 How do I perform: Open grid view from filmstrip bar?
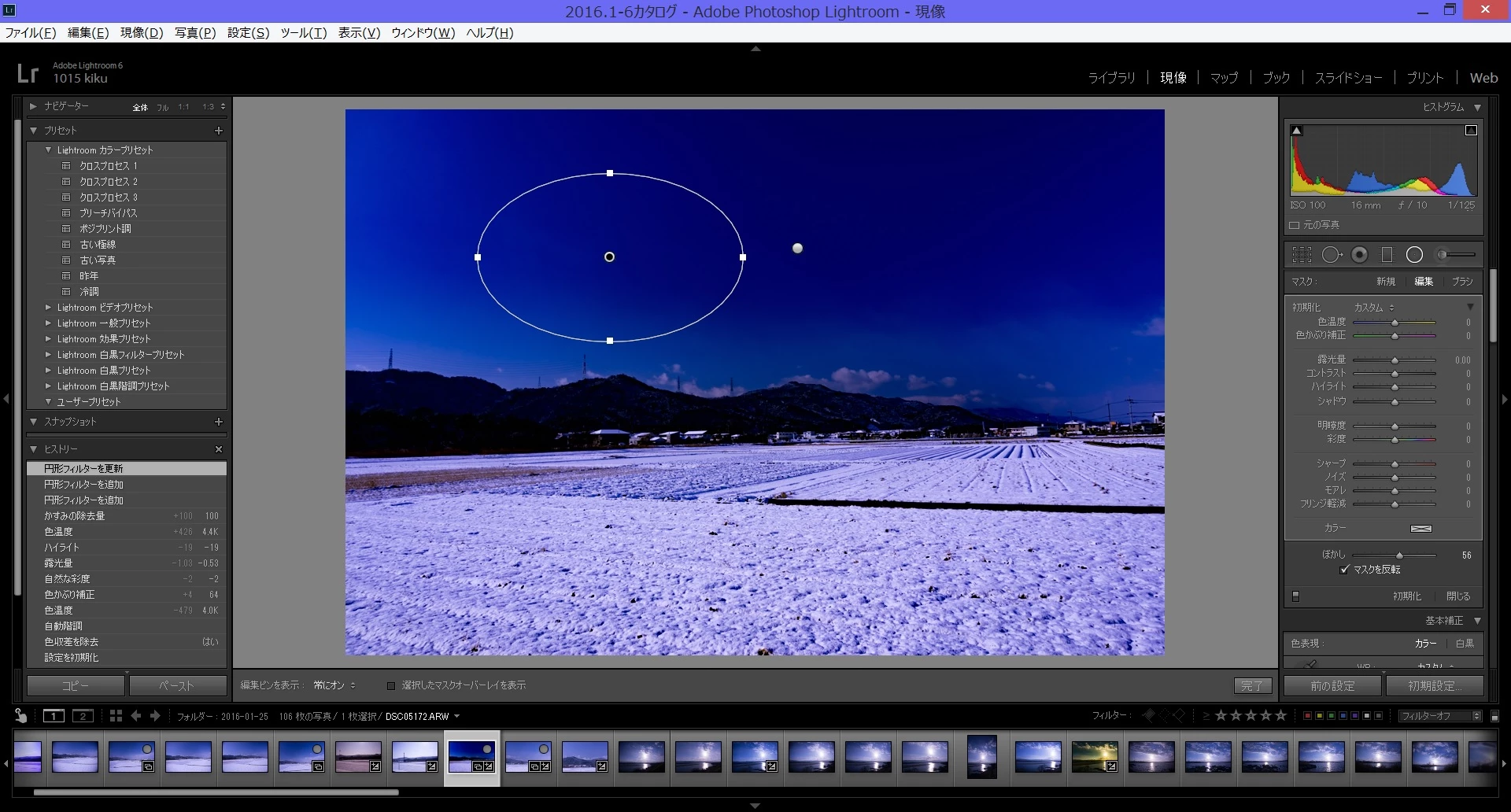116,715
